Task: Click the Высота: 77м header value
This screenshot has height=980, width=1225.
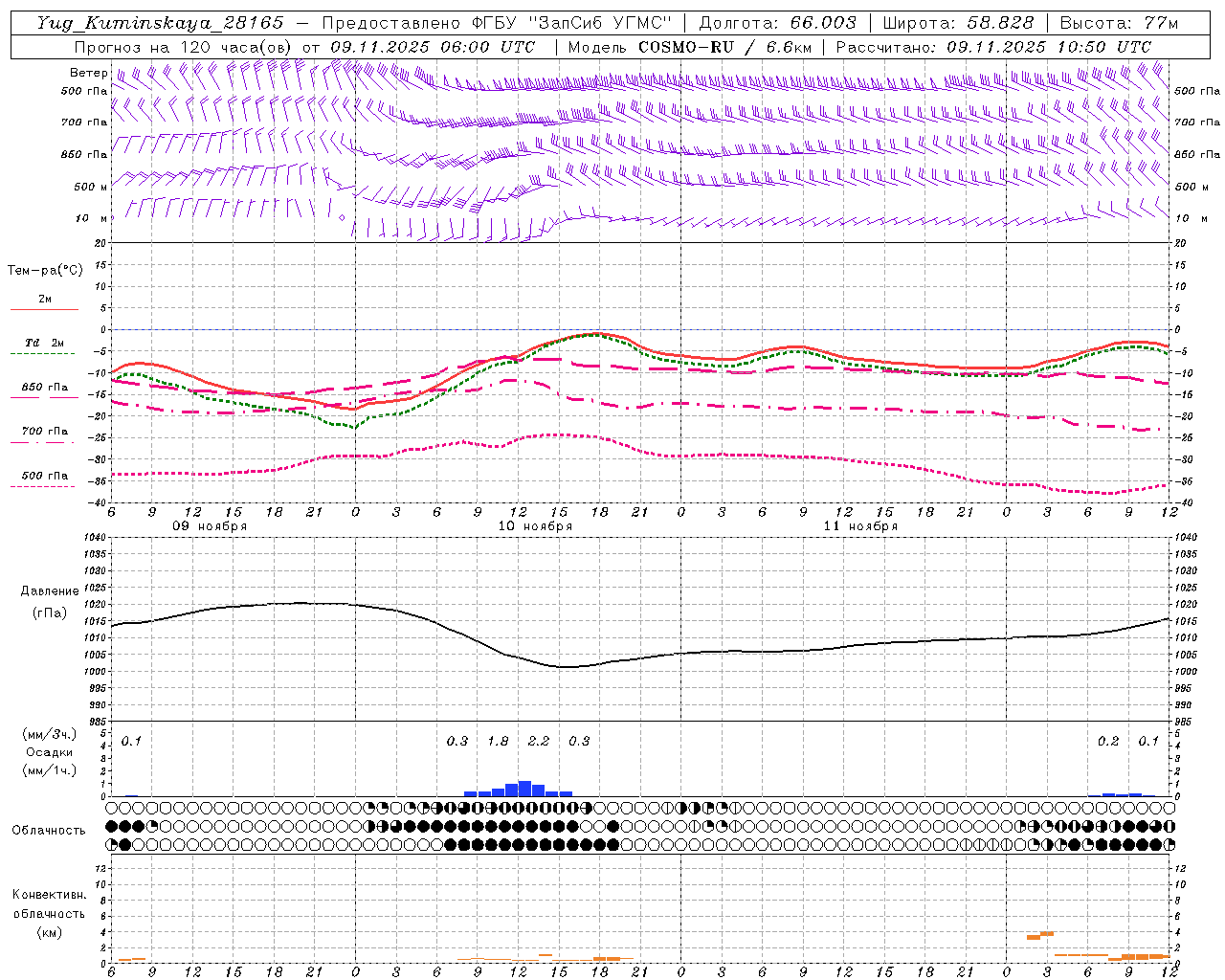Action: 1119,23
